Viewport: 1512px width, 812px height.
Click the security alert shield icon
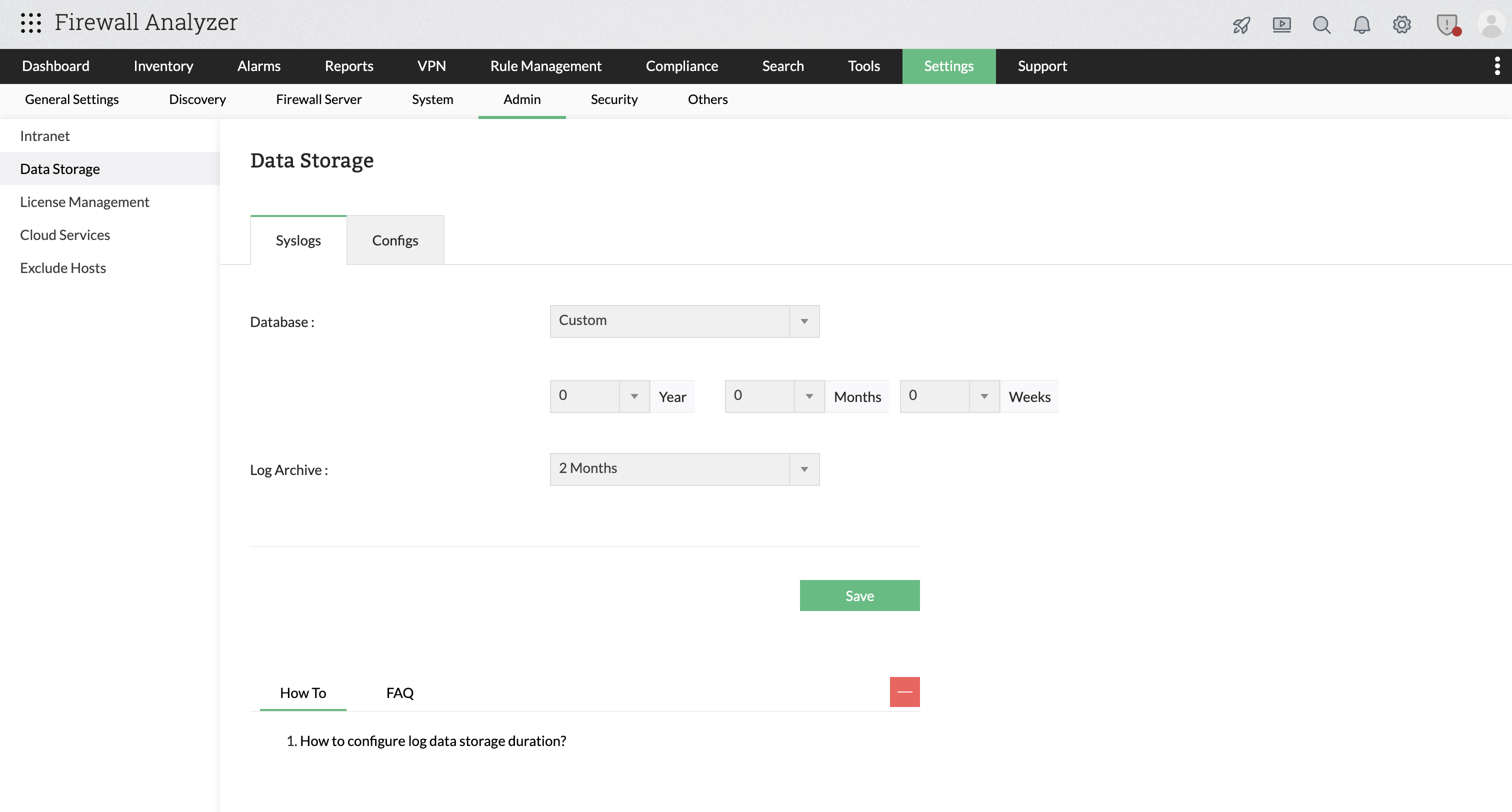click(x=1447, y=24)
